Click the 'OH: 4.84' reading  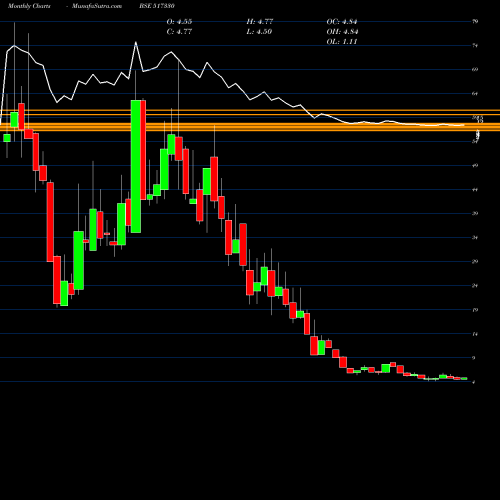342,32
